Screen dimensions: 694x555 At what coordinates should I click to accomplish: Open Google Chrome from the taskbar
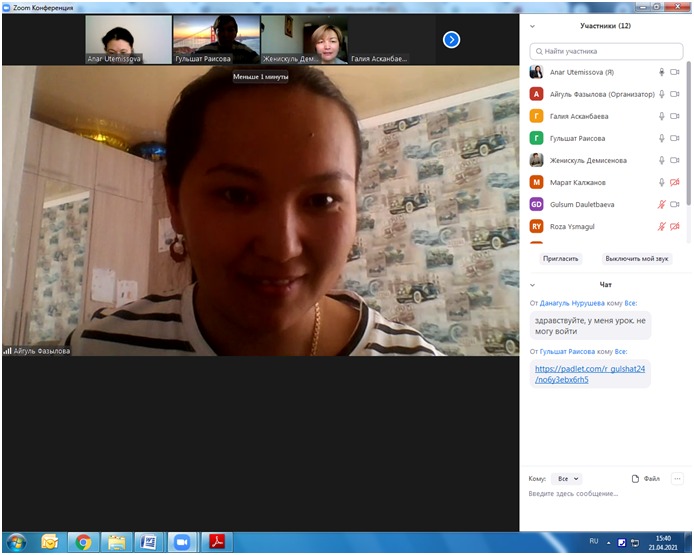click(83, 542)
